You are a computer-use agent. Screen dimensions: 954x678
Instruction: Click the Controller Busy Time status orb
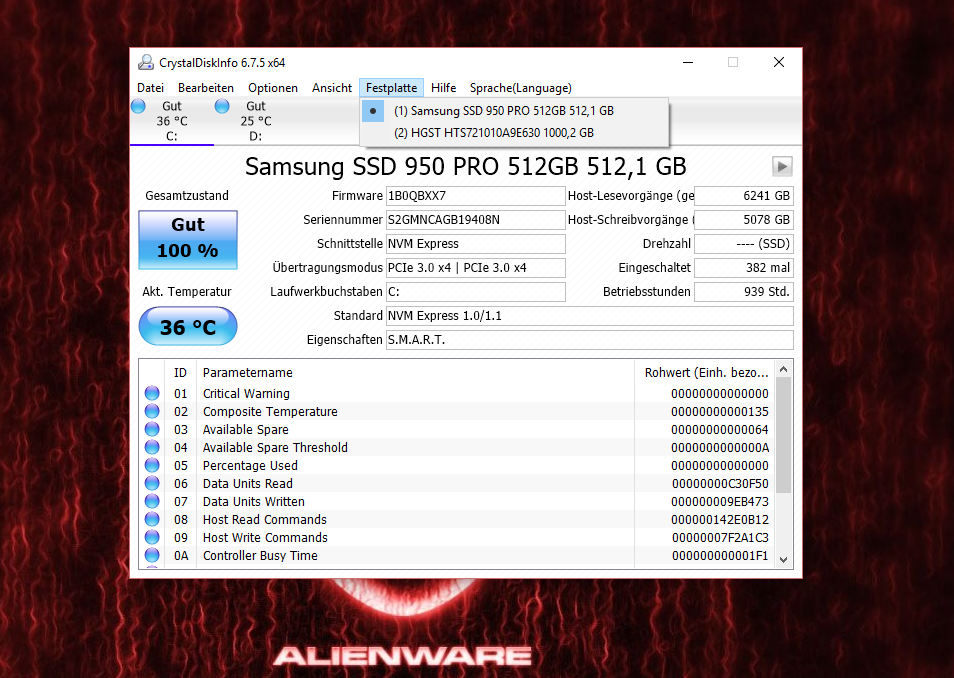point(152,556)
